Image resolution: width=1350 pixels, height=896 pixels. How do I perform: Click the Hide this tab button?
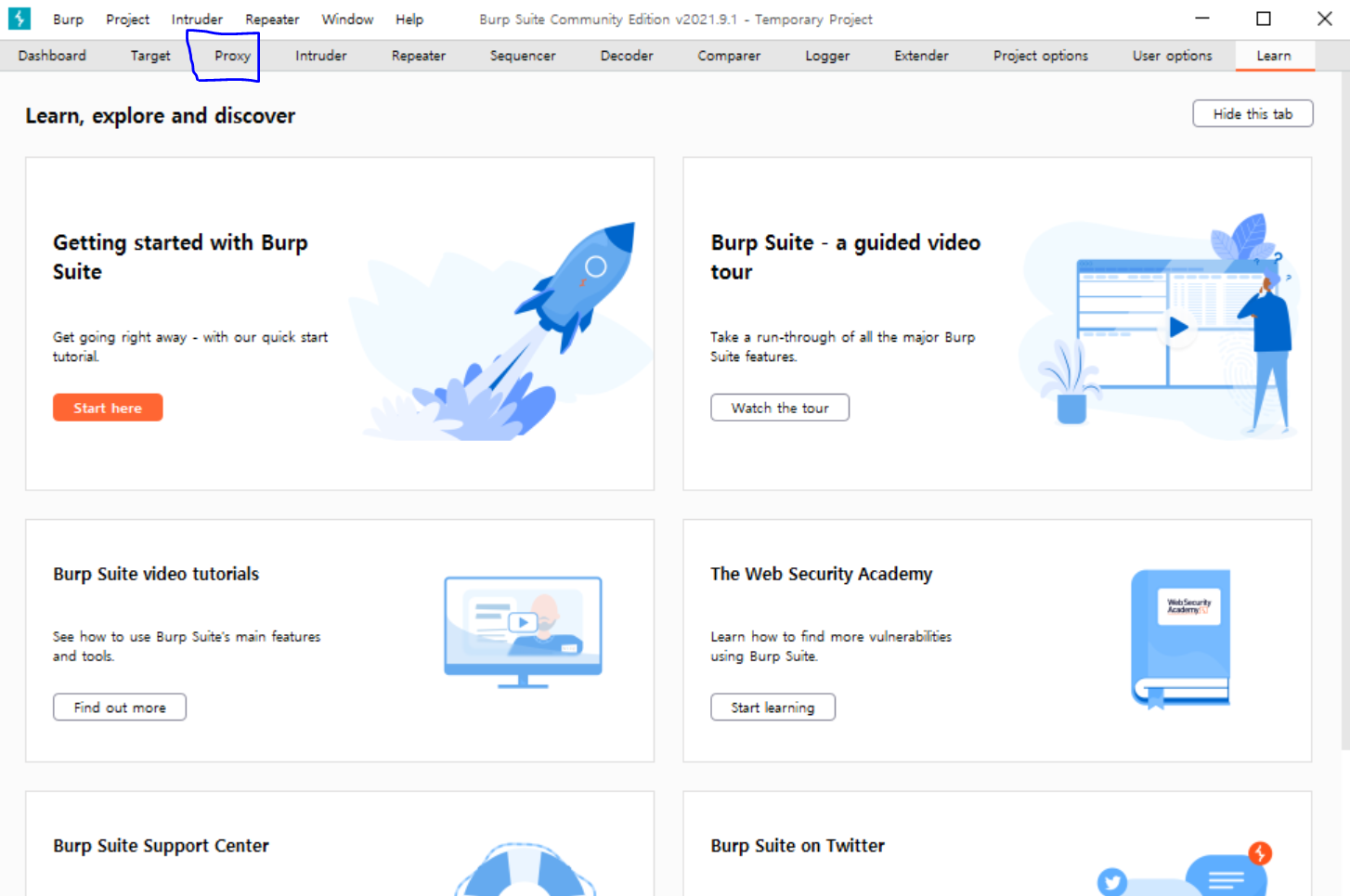click(1253, 113)
